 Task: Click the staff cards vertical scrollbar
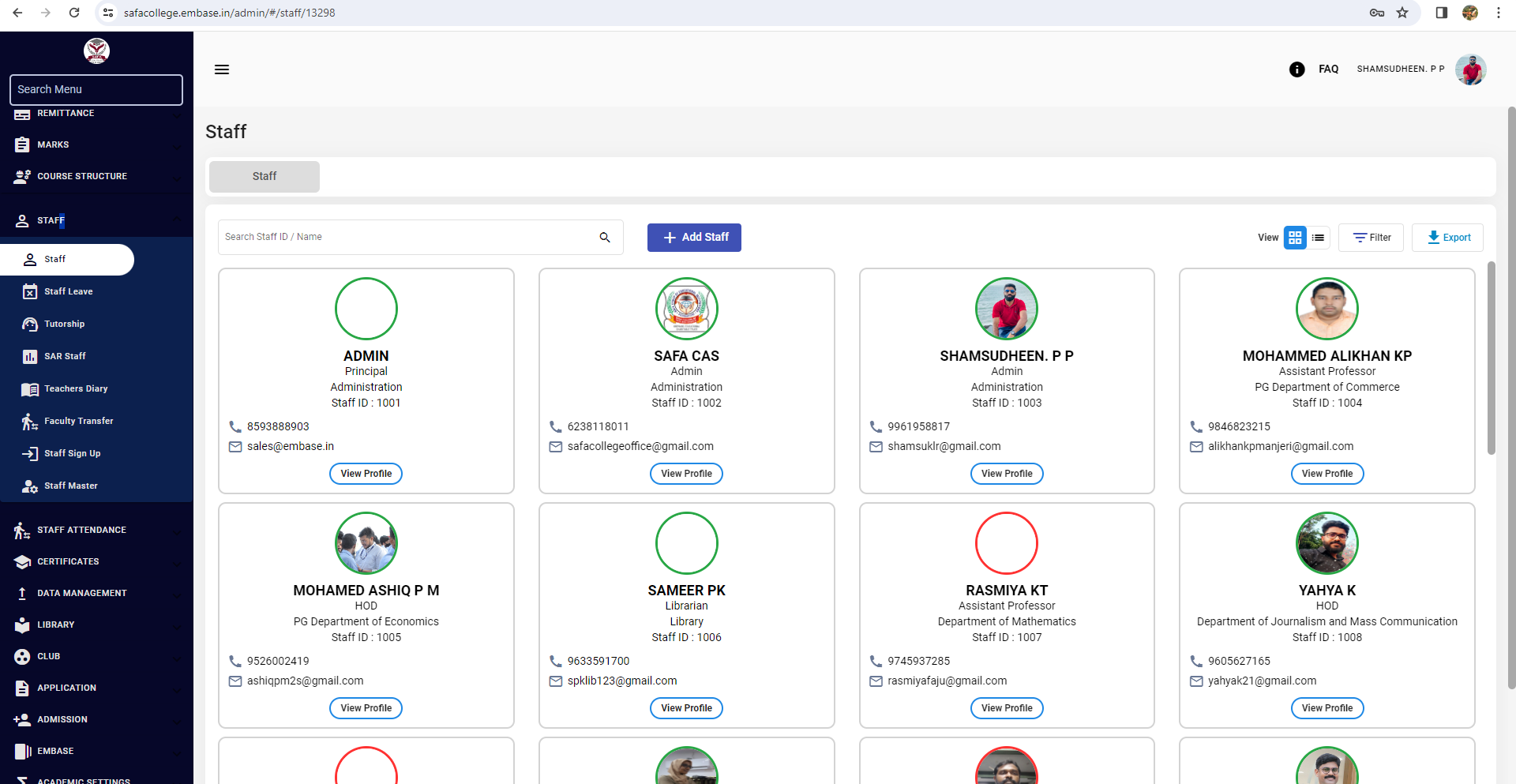(1491, 358)
